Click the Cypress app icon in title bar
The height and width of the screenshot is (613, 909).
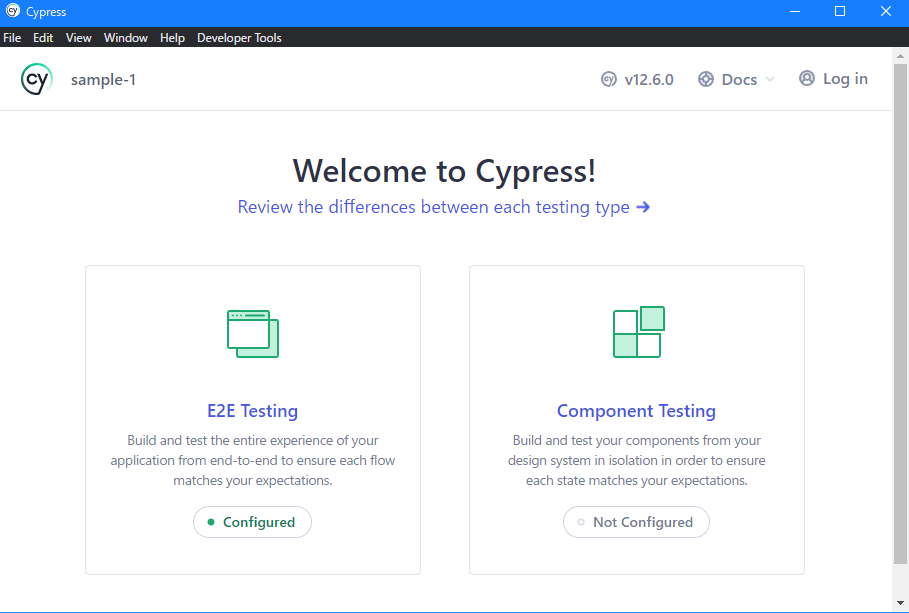12,11
